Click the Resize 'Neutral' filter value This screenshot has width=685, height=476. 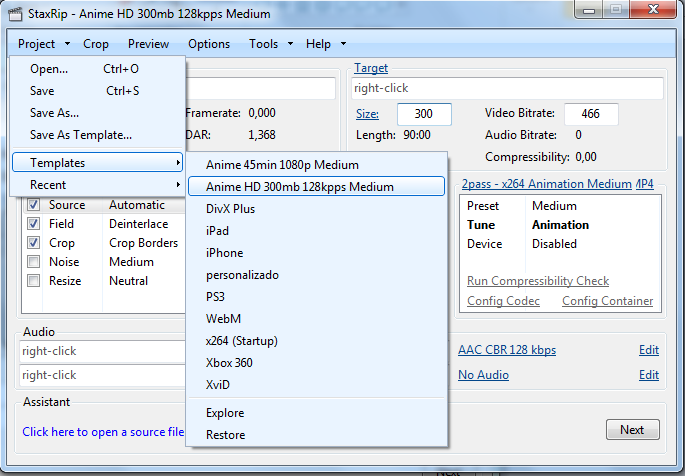click(x=128, y=281)
